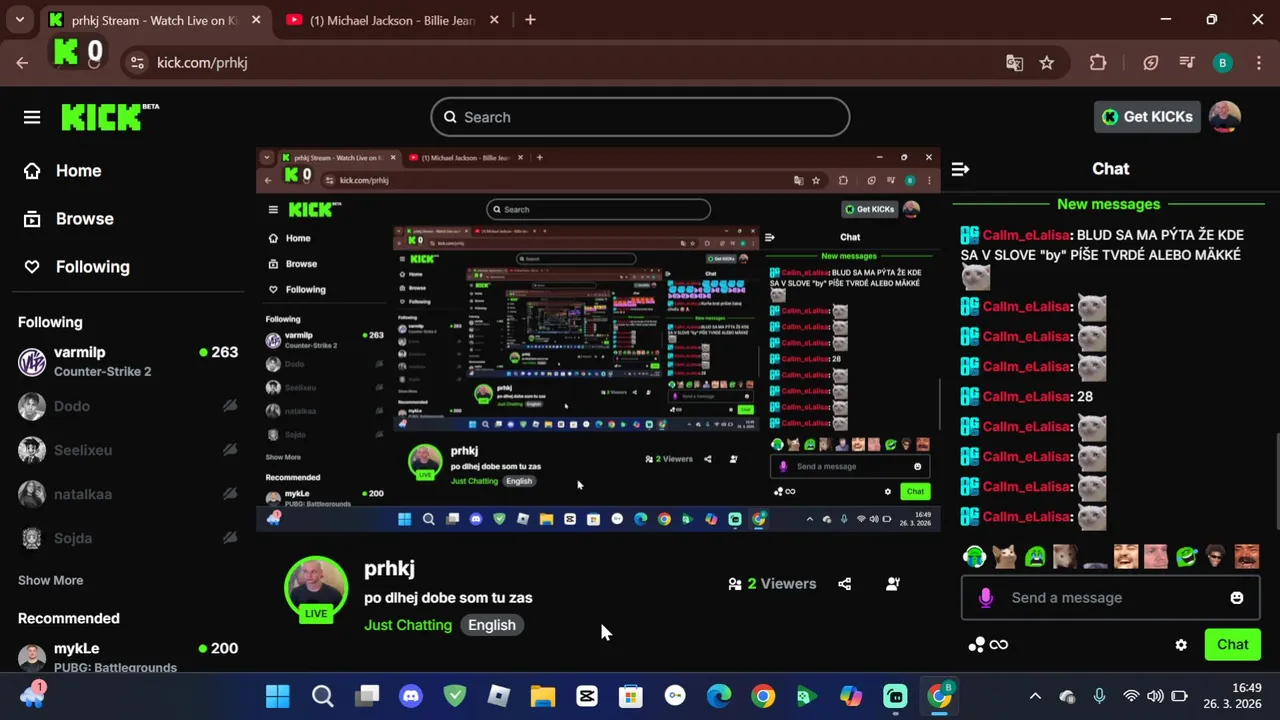Go back in browser
1280x720 pixels.
point(22,63)
